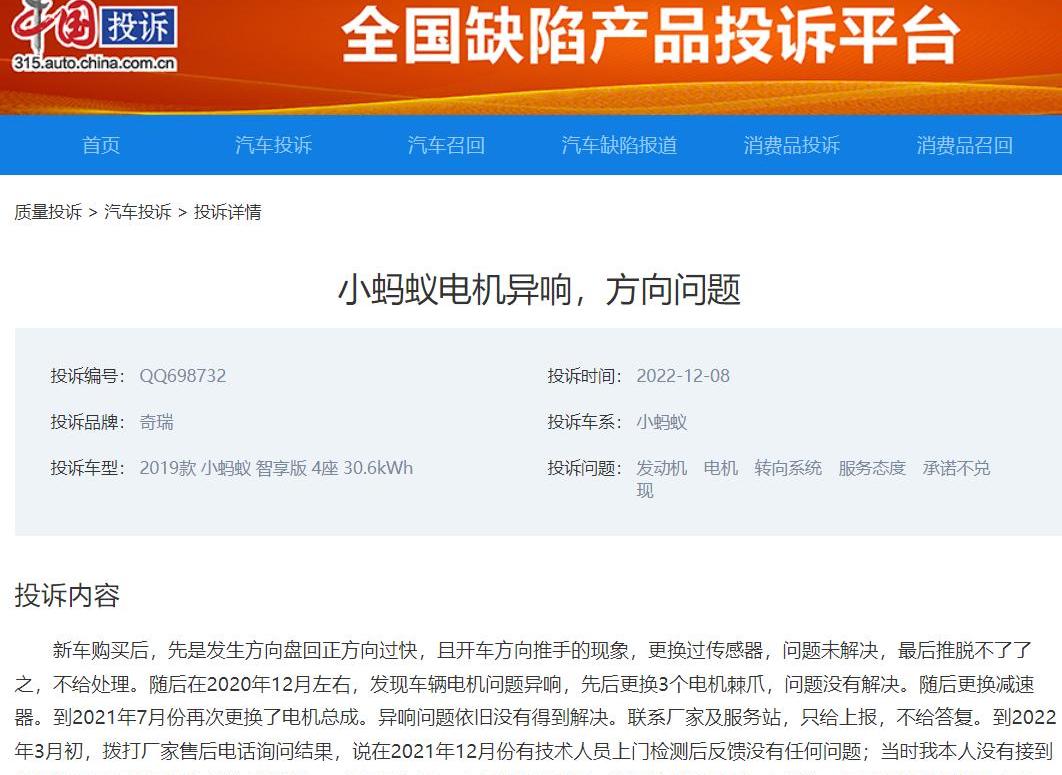Click the 投诉车型 label

pyautogui.click(x=87, y=468)
